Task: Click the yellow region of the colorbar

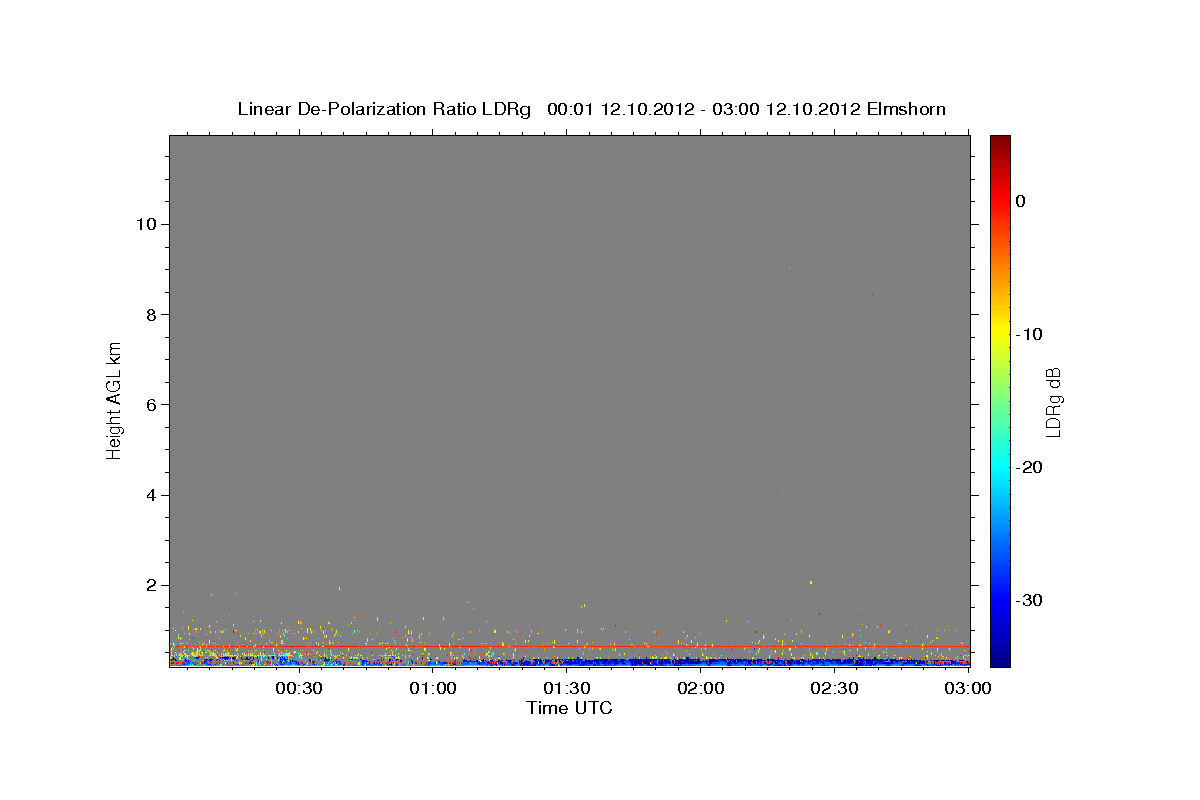Action: tap(999, 334)
